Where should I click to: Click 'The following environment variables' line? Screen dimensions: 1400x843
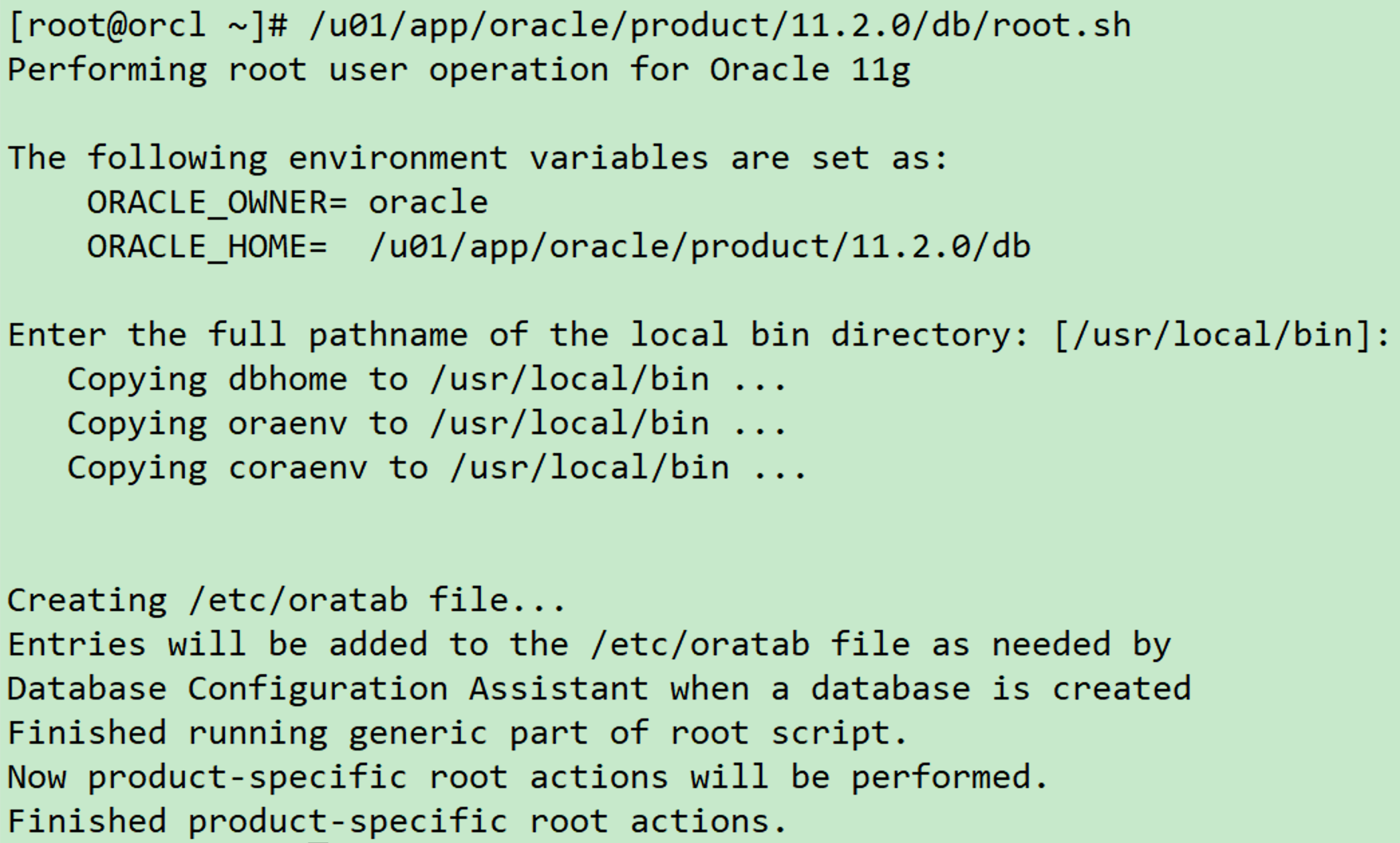478,158
